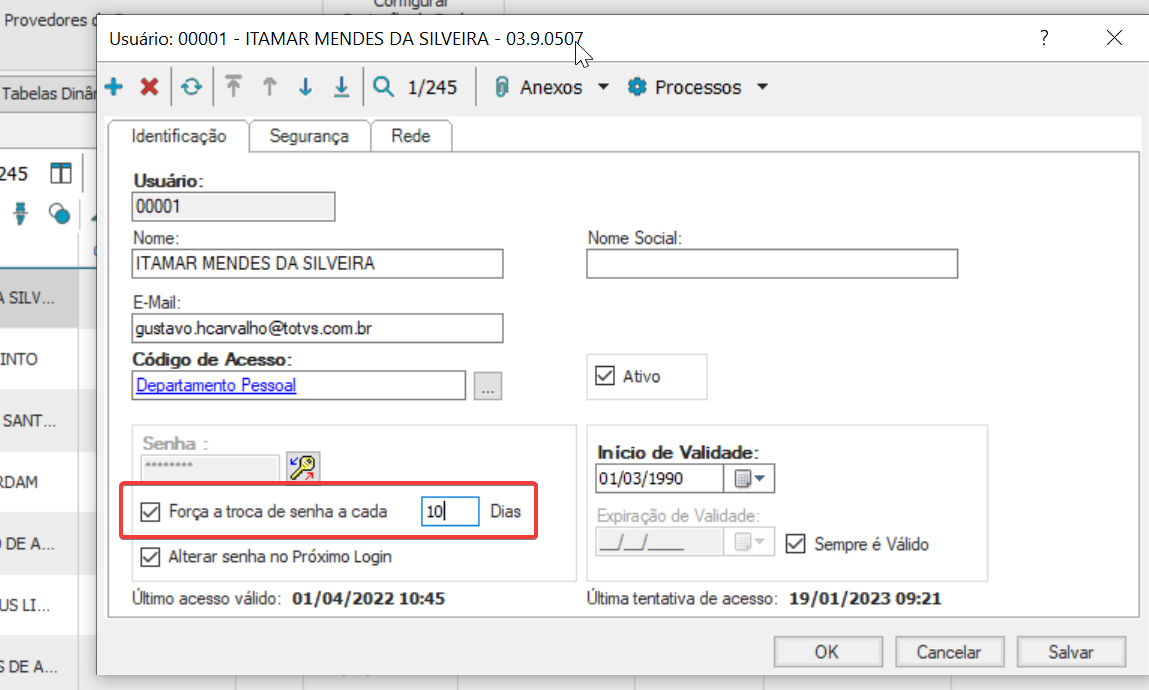1149x690 pixels.
Task: Click the help question mark in title bar
Action: pos(1044,37)
